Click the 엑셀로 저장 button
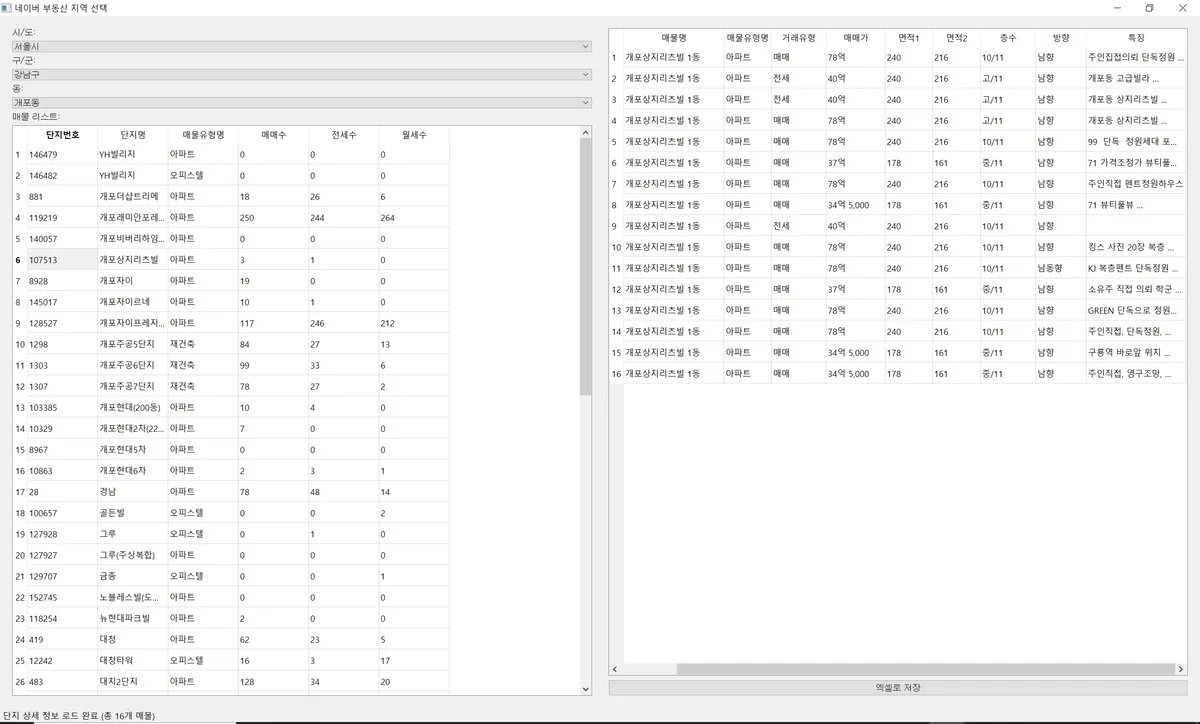The image size is (1200, 724). [898, 688]
